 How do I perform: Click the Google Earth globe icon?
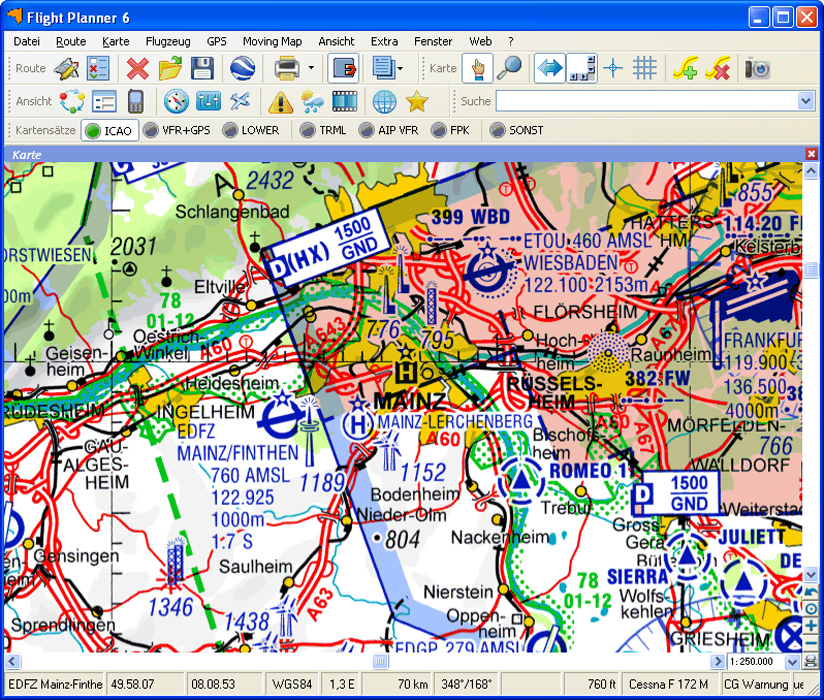click(242, 68)
